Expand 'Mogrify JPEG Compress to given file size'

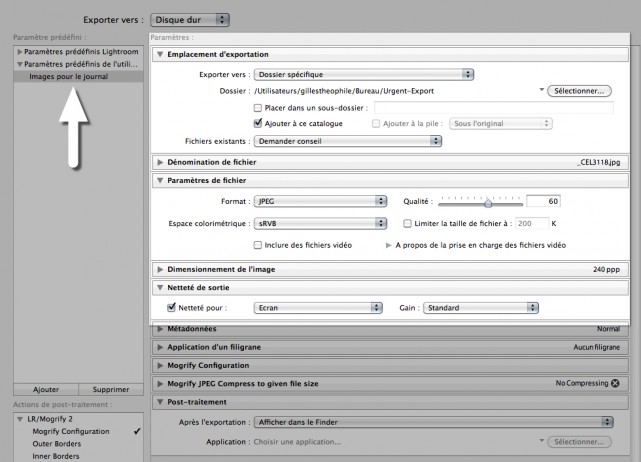(x=160, y=384)
